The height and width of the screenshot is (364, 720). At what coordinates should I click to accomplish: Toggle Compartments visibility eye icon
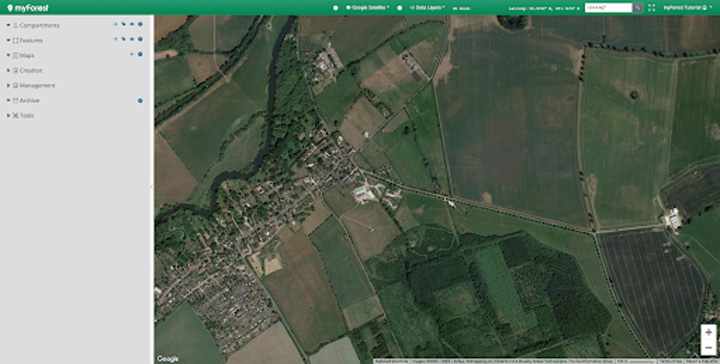click(132, 24)
